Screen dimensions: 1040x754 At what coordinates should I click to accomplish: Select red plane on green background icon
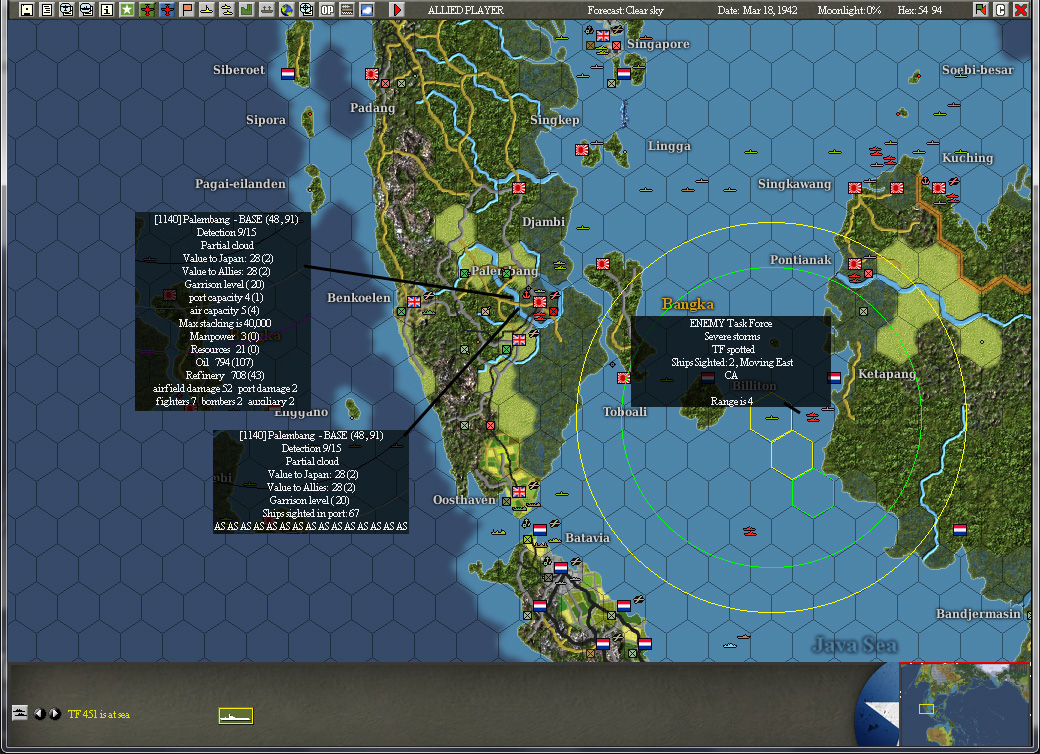[x=147, y=10]
